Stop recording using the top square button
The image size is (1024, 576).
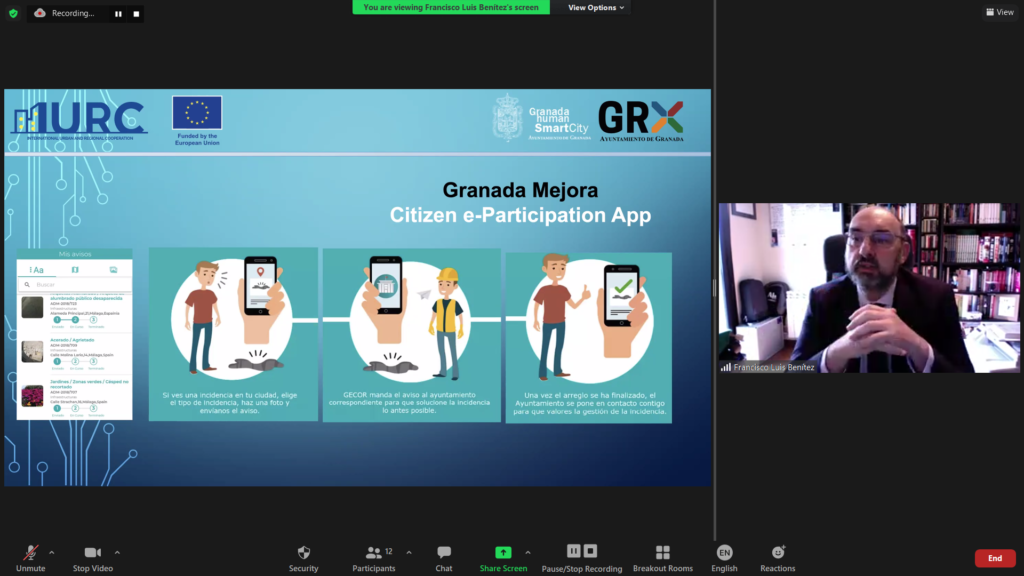tap(134, 14)
